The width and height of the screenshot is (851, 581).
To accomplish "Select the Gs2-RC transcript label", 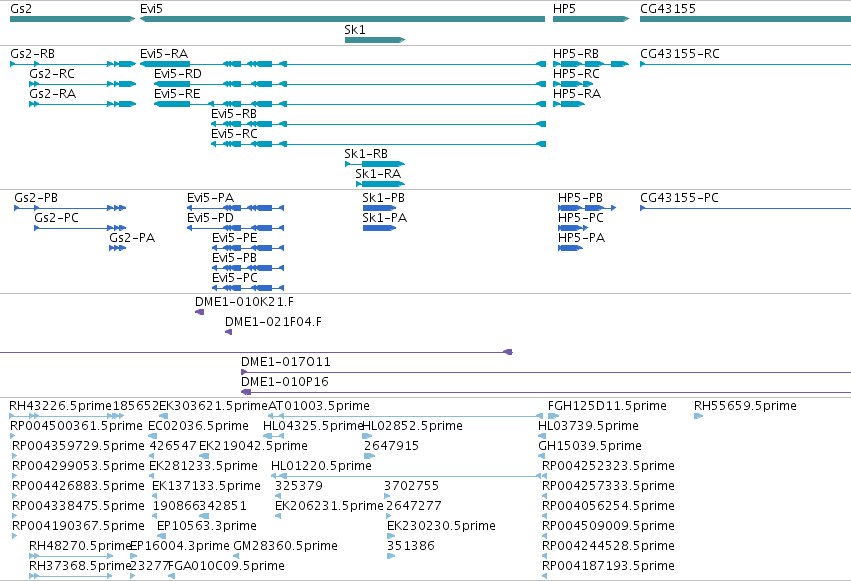I will [52, 74].
